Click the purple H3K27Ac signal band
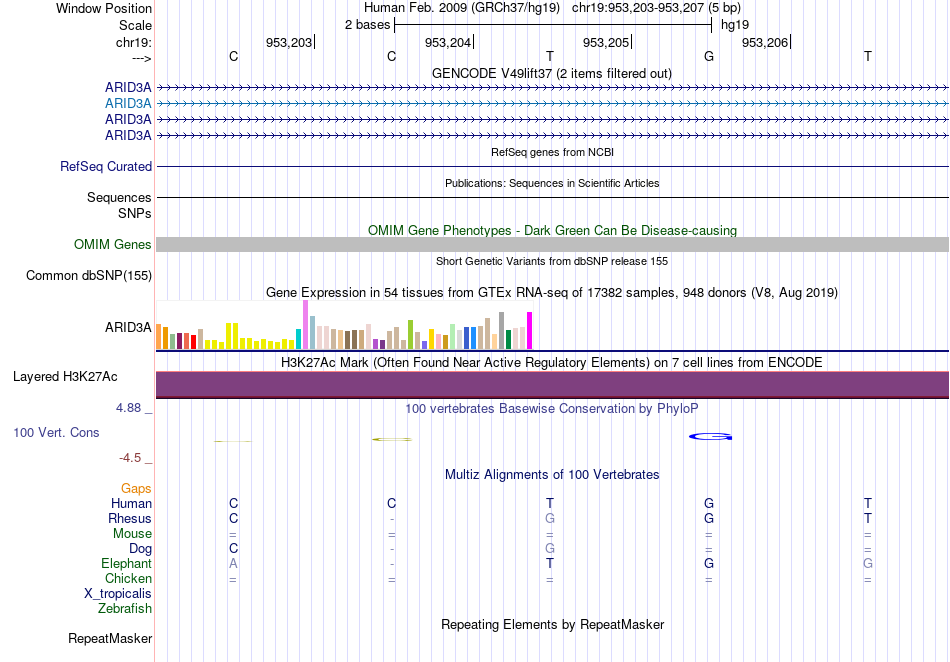 coord(552,385)
